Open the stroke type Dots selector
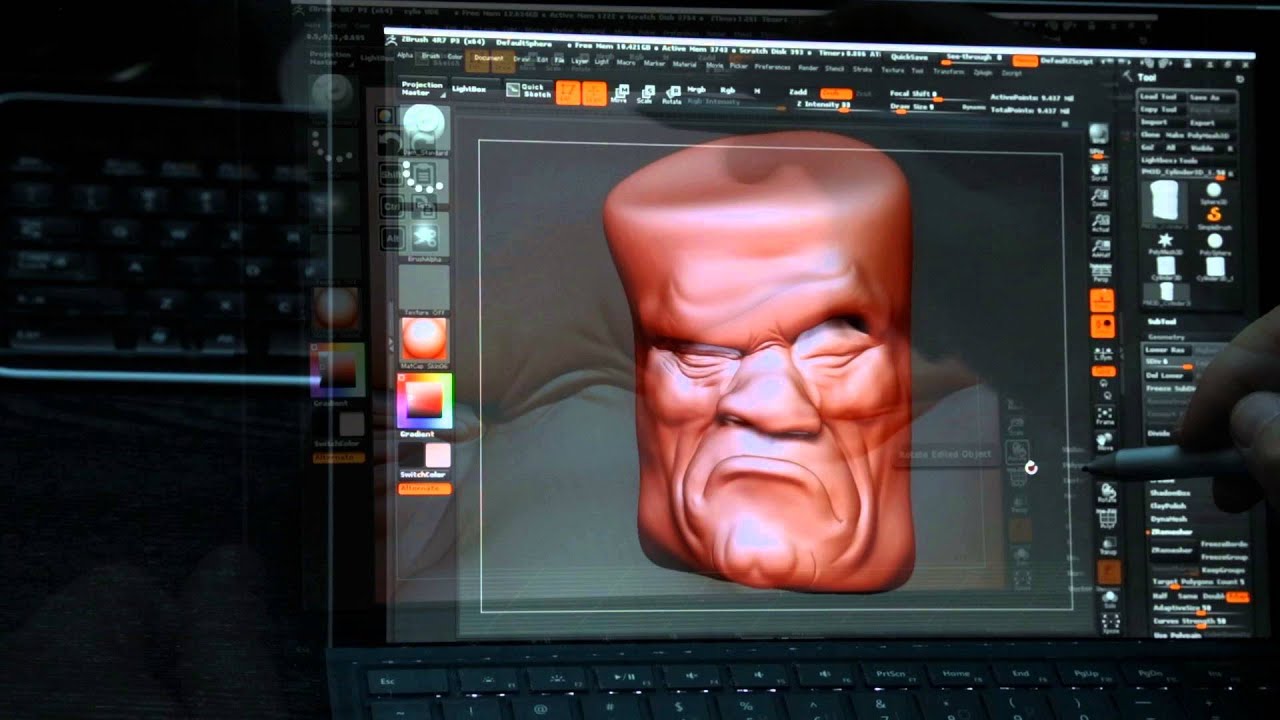The image size is (1280, 720). pyautogui.click(x=425, y=182)
